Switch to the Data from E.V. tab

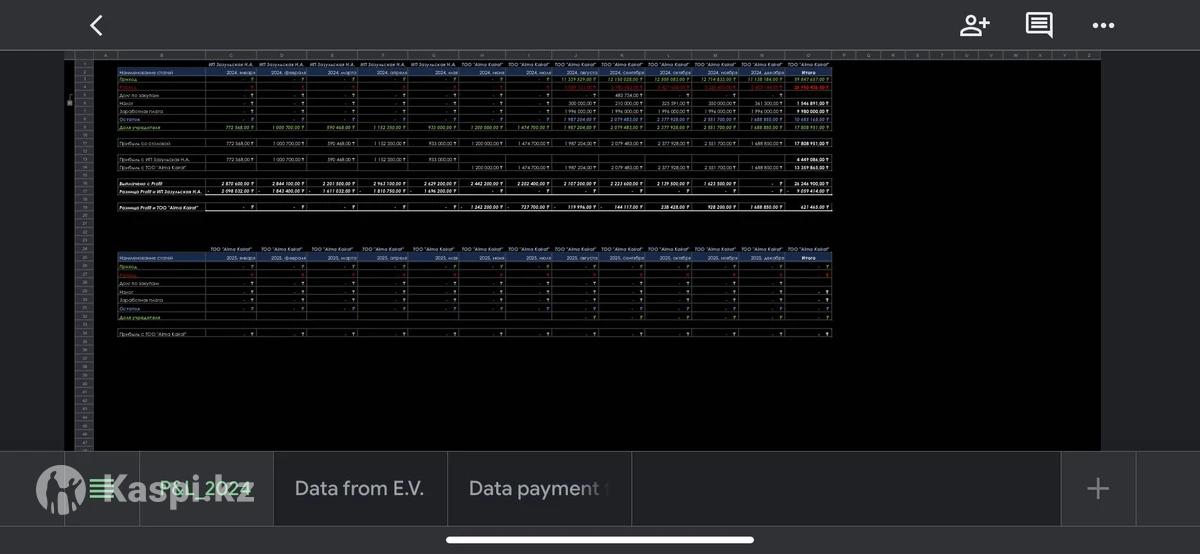359,488
